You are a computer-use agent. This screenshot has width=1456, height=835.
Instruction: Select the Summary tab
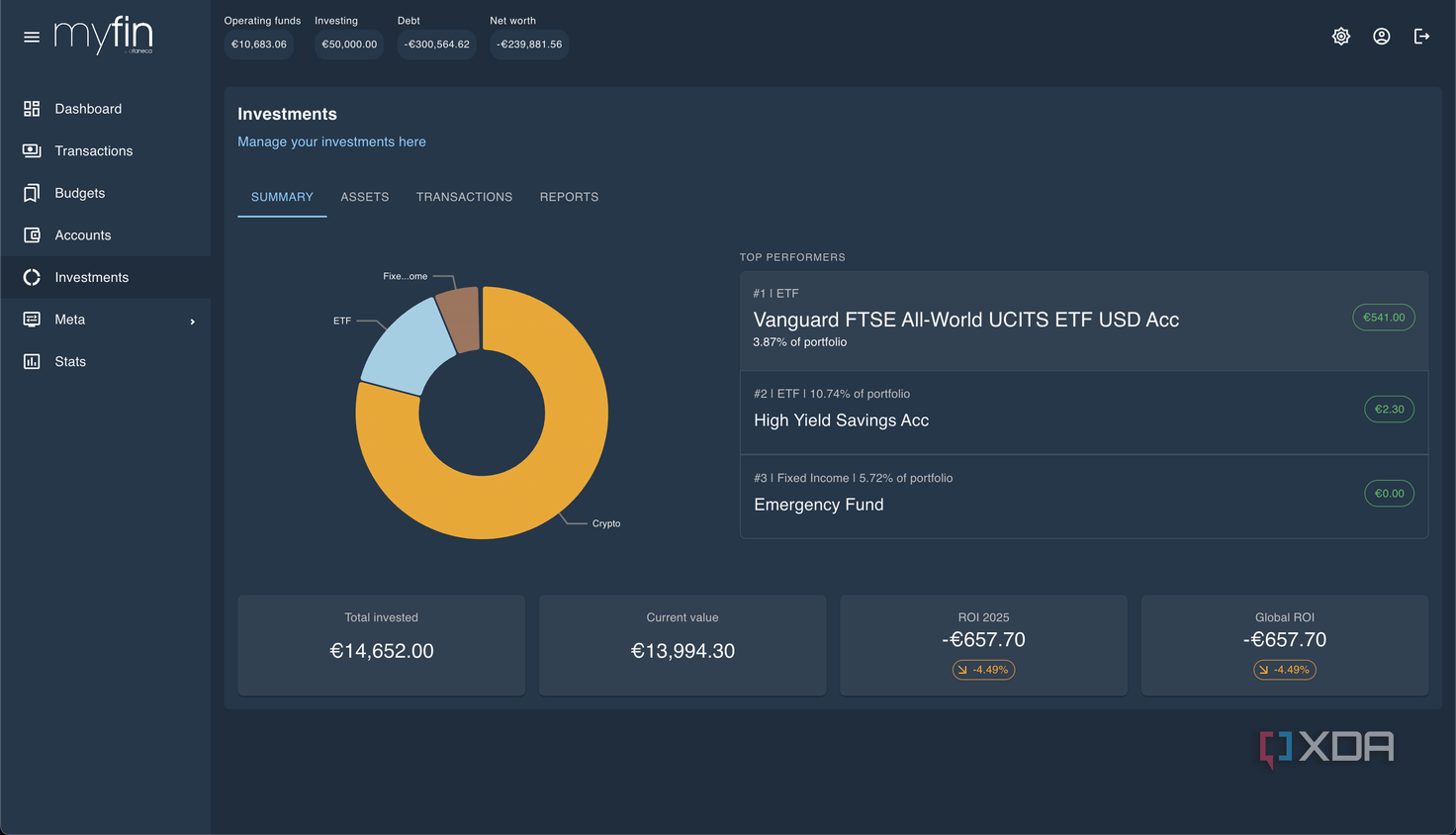[282, 197]
